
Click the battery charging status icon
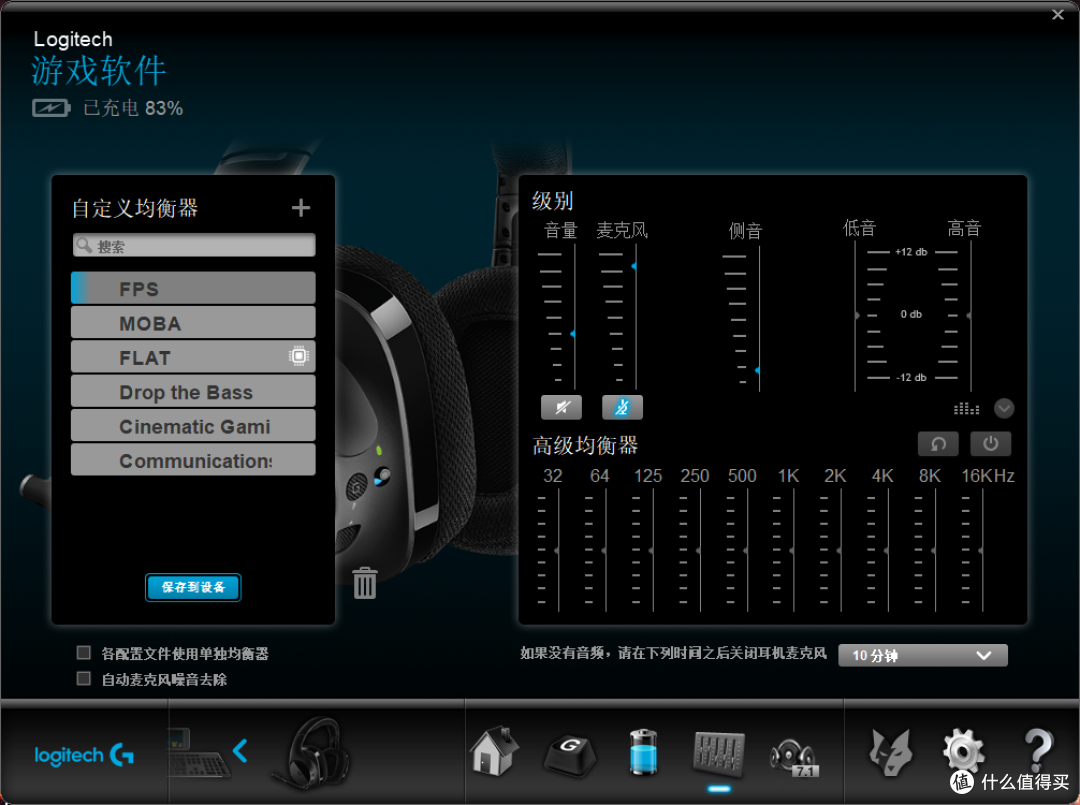pos(51,108)
